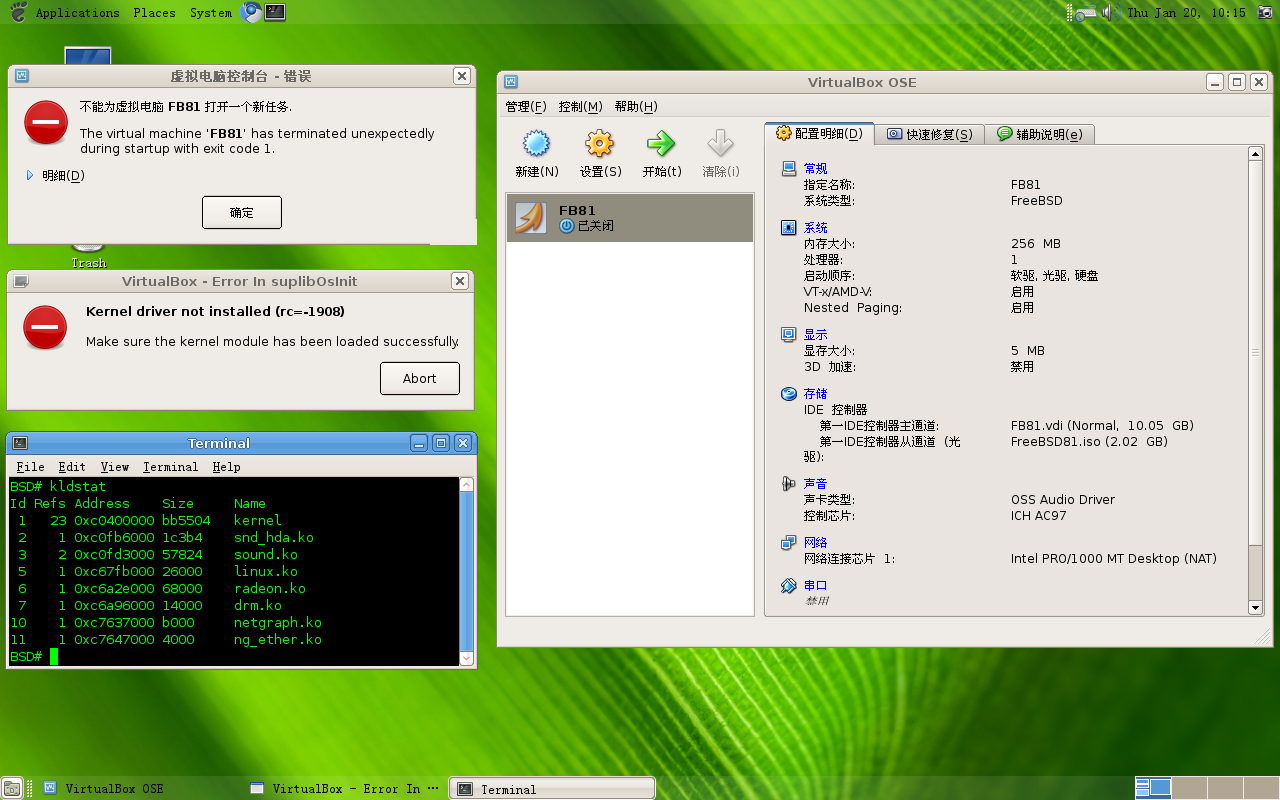
Task: Open the 显示 display settings link
Action: pyautogui.click(x=816, y=335)
